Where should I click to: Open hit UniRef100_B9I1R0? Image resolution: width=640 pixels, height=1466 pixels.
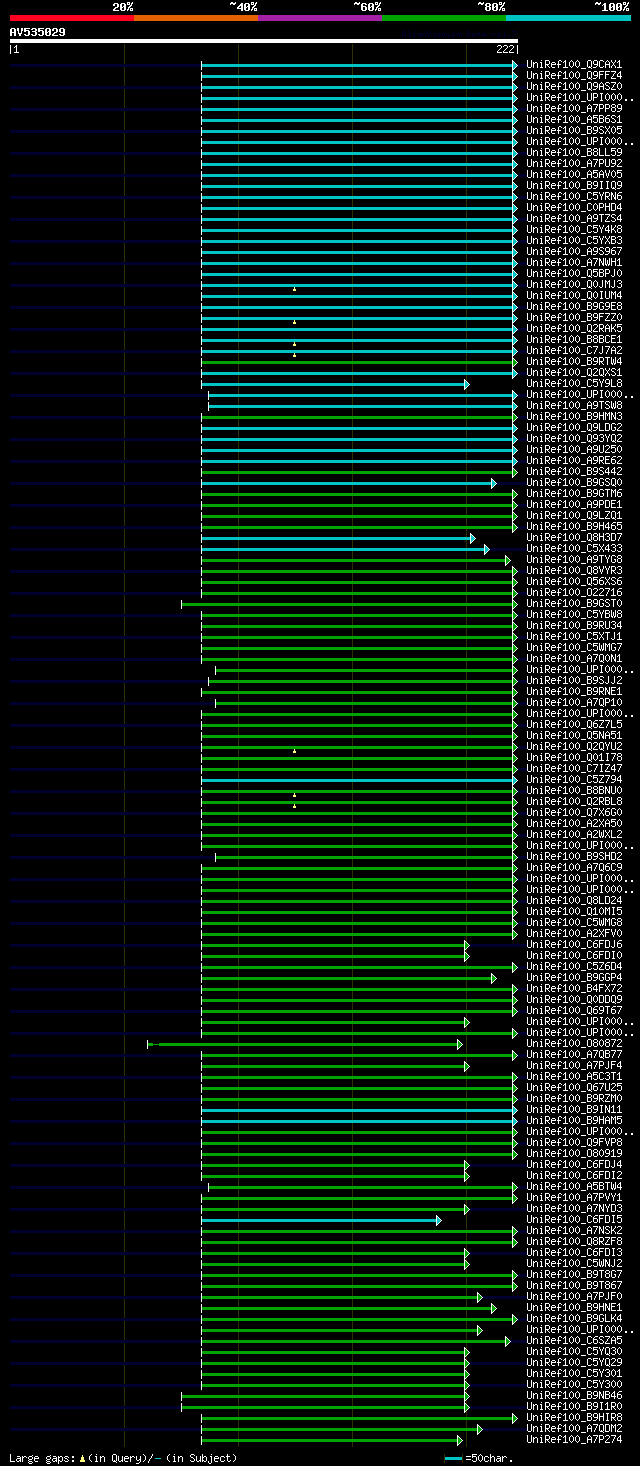click(574, 1406)
